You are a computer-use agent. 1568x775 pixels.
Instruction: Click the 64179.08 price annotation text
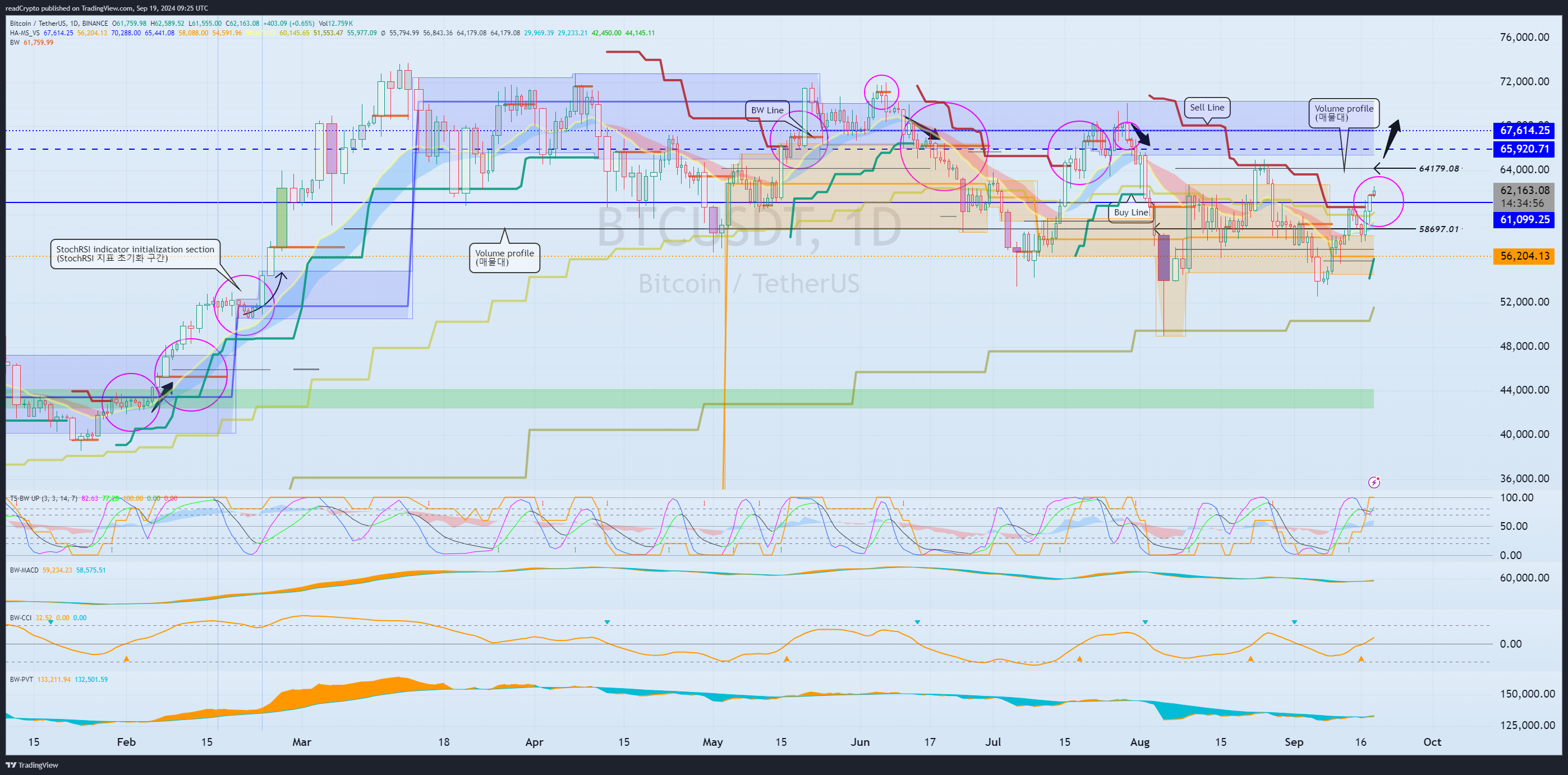pos(1438,168)
